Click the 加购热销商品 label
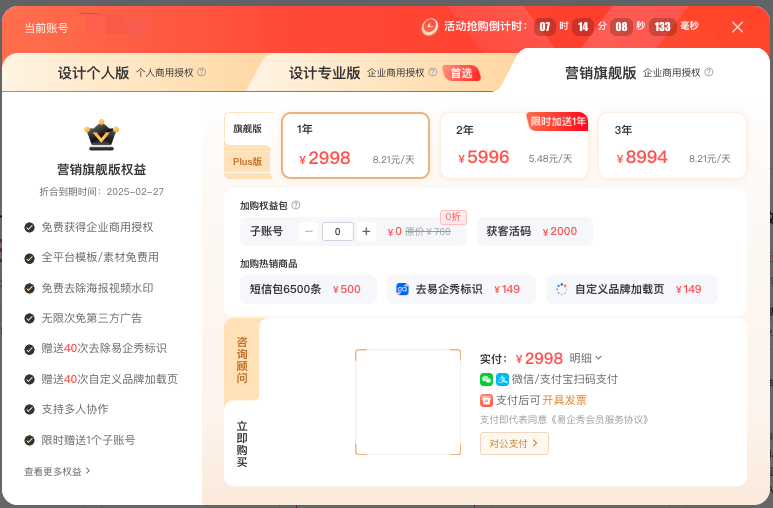 coord(269,264)
